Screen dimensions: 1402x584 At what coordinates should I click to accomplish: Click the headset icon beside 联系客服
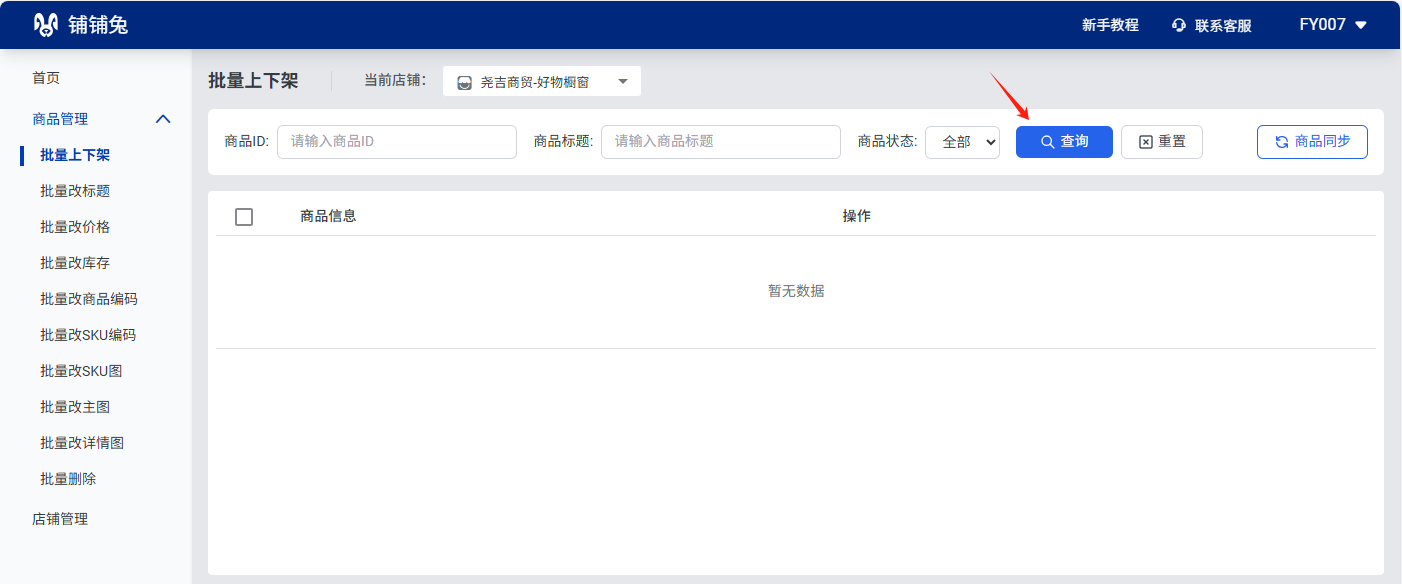click(1179, 26)
